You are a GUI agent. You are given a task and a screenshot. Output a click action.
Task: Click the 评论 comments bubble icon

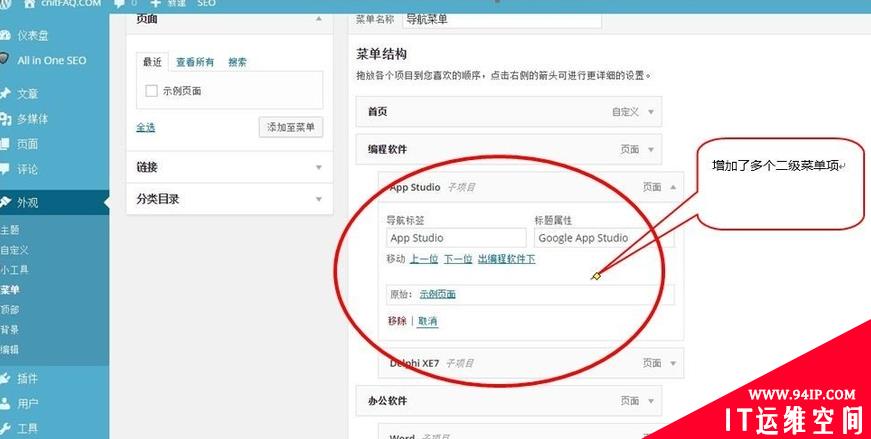coord(4,169)
